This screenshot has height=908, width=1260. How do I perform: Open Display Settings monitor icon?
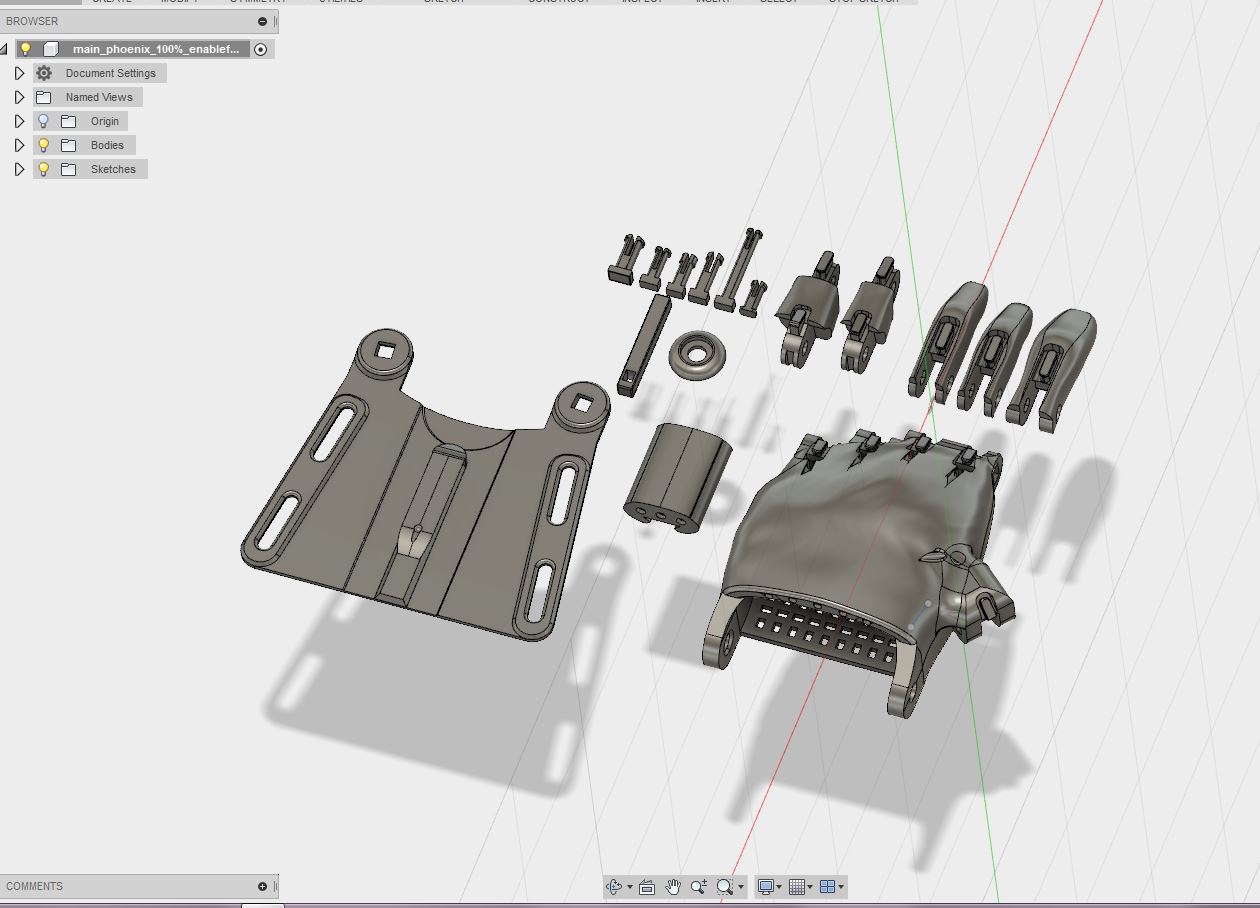(x=766, y=886)
